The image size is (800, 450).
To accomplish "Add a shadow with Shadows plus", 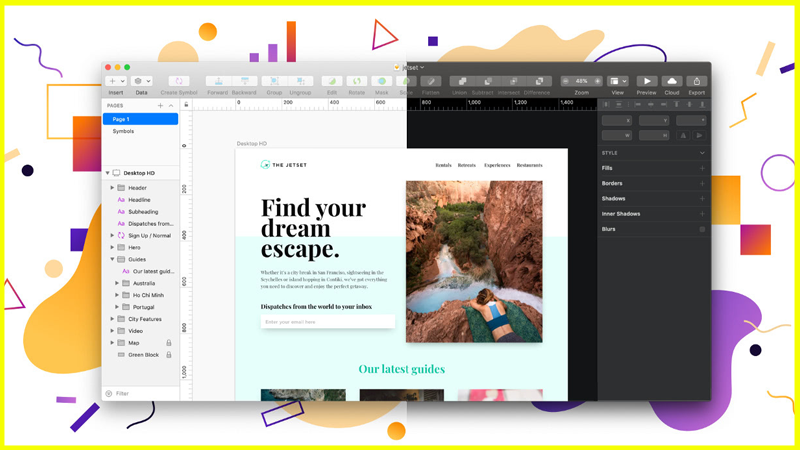I will [x=702, y=198].
